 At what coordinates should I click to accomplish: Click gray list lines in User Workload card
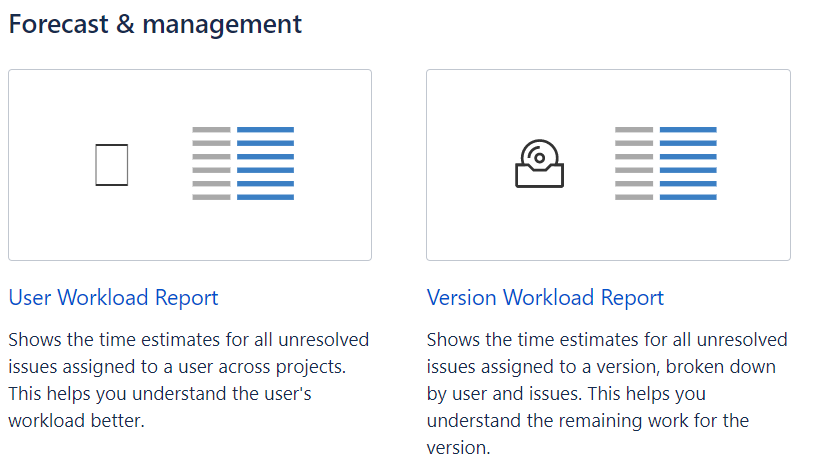[x=210, y=164]
